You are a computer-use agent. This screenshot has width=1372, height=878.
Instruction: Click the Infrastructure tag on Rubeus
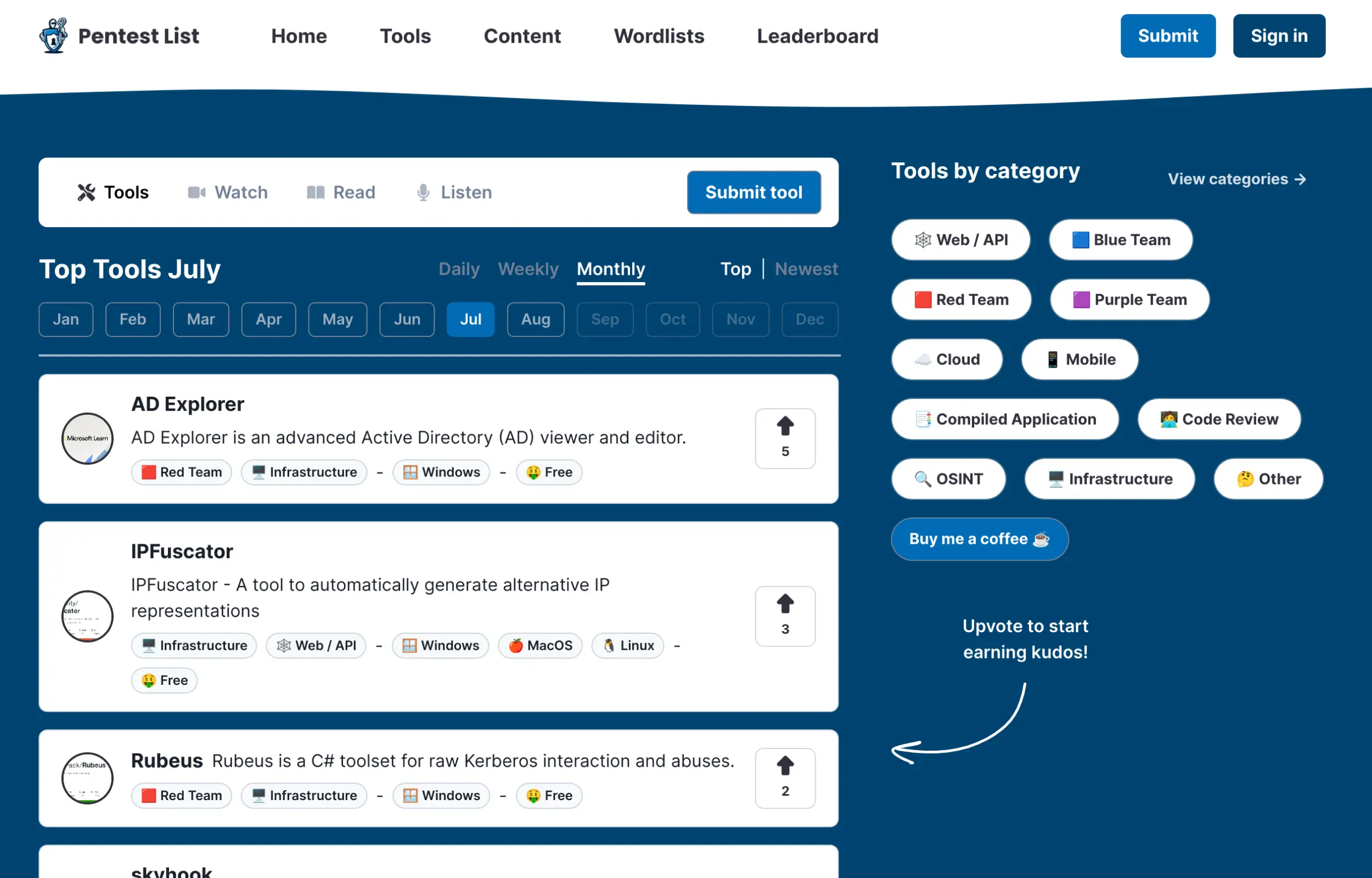304,795
